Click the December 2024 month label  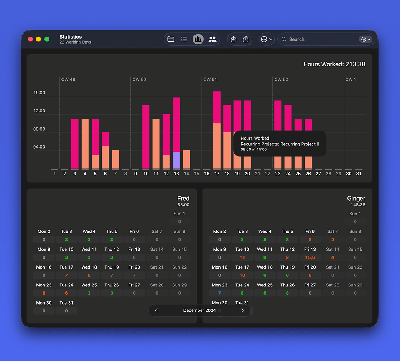[199, 310]
